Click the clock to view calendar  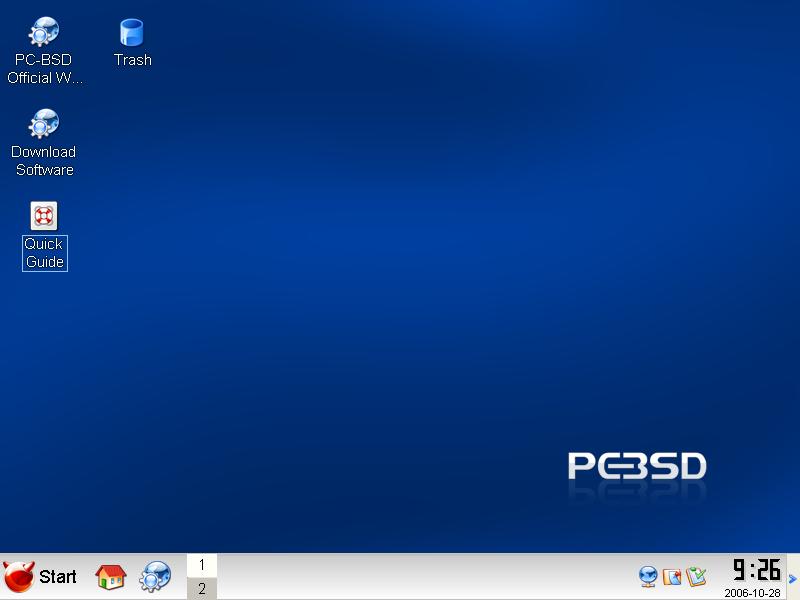click(x=757, y=570)
